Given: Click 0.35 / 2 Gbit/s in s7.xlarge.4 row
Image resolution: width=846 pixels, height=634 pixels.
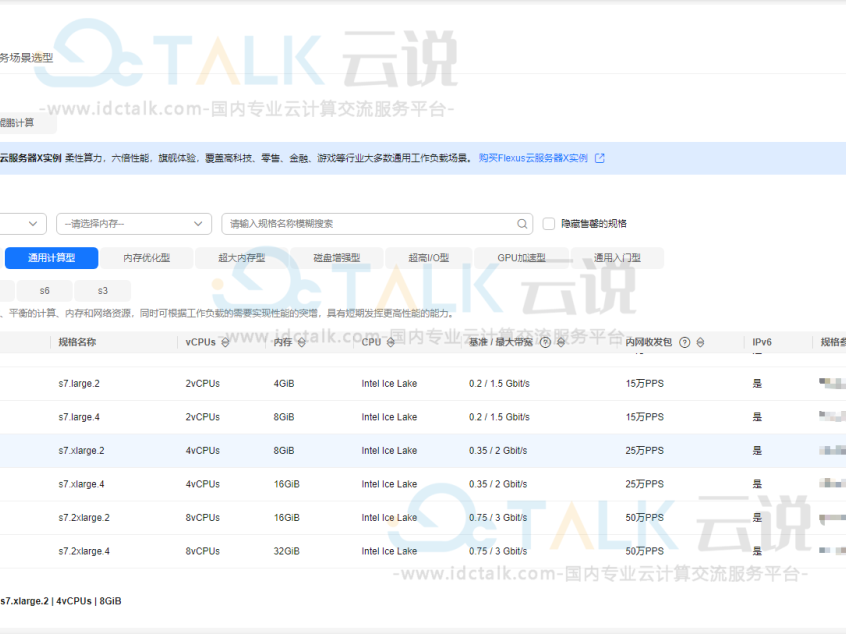Looking at the screenshot, I should tap(498, 484).
